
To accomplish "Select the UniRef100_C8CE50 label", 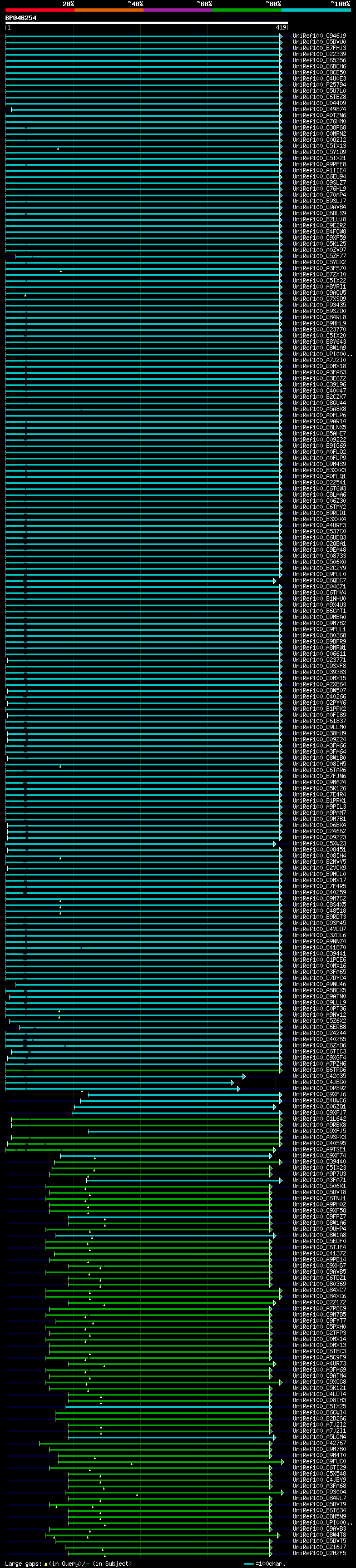I will [x=319, y=72].
